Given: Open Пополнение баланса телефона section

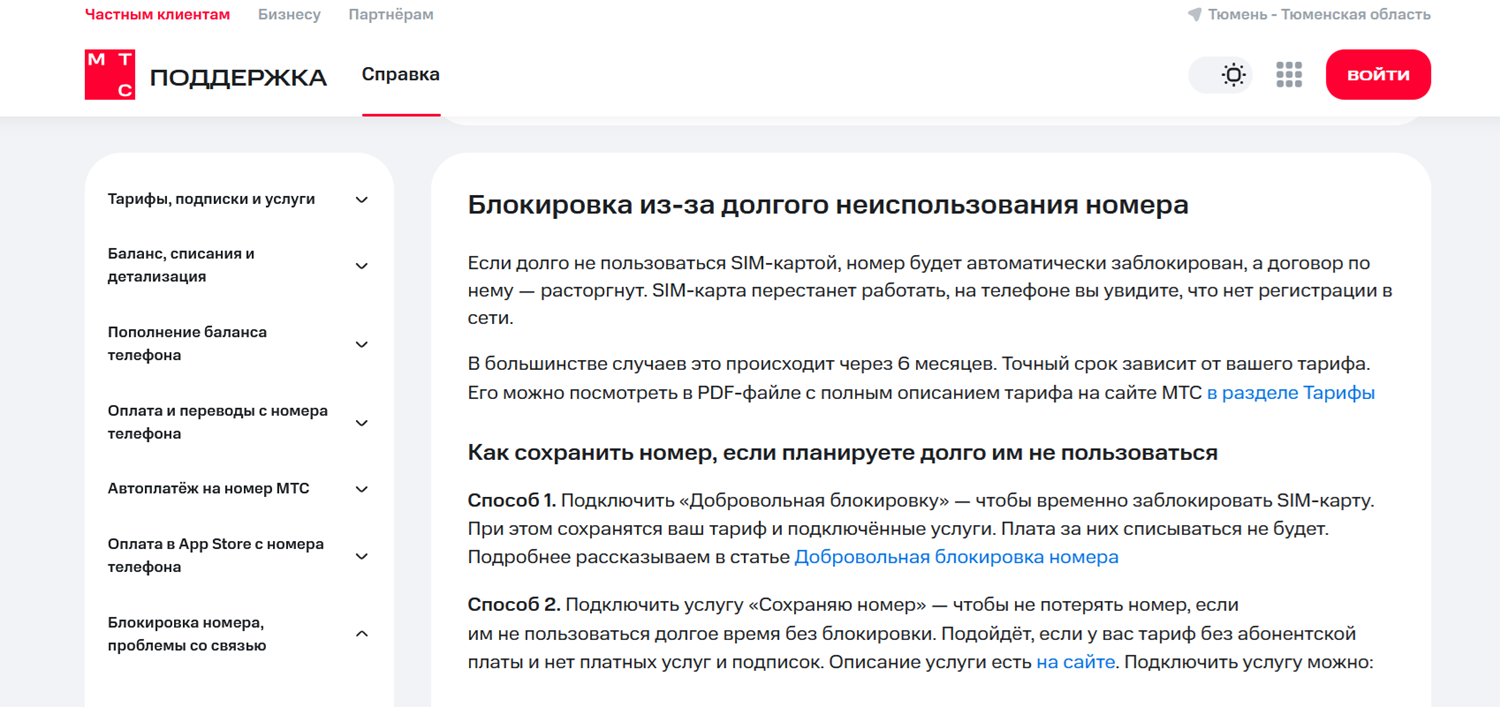Looking at the screenshot, I should point(187,343).
